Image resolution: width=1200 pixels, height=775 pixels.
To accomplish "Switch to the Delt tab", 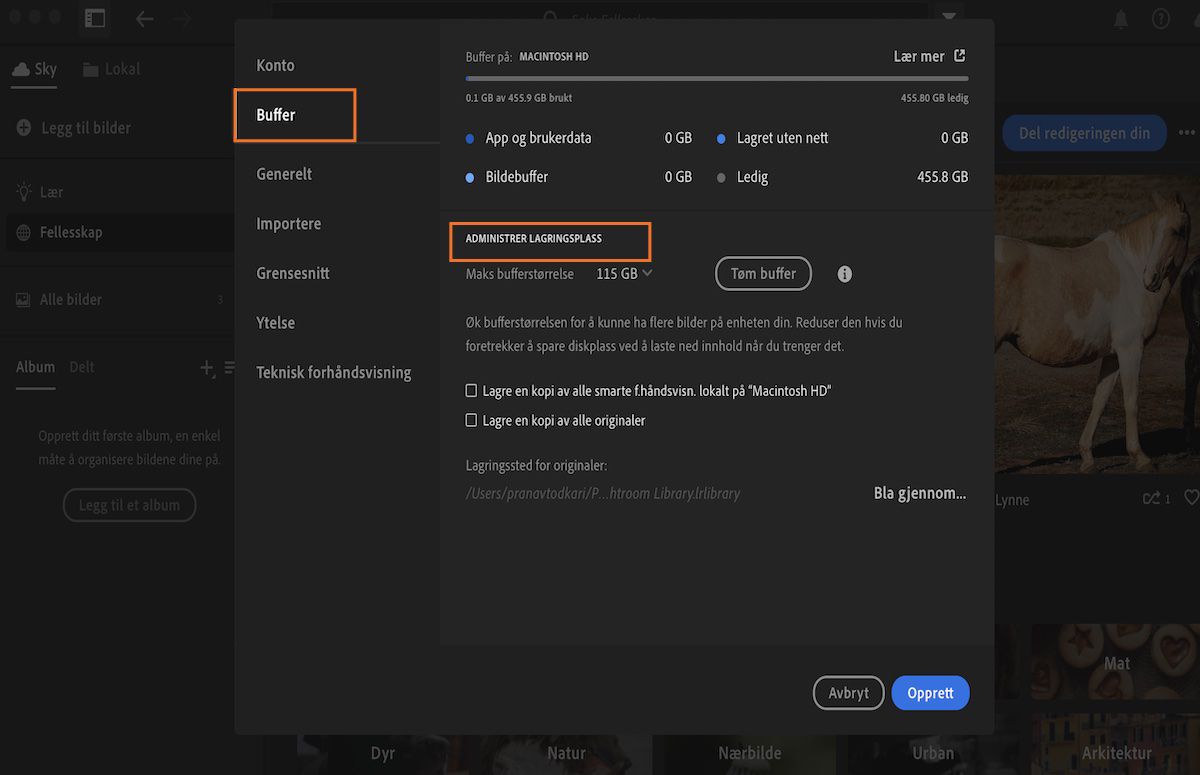I will tap(80, 367).
